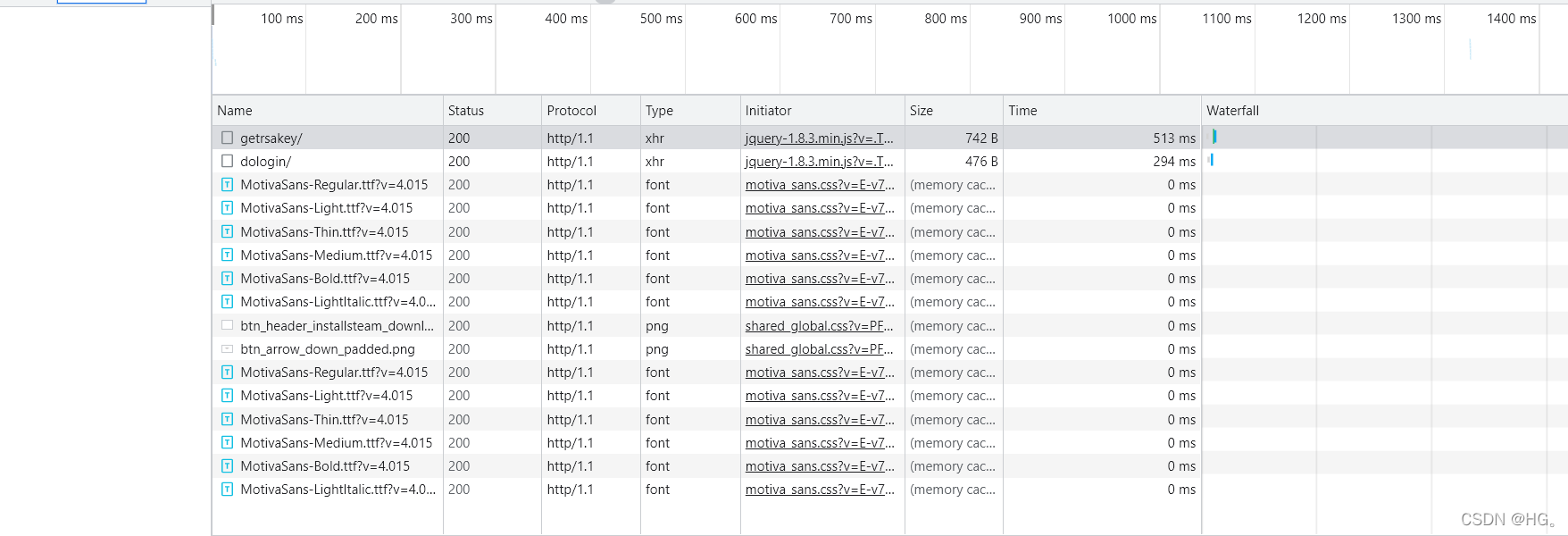Click font icon of first MotivaSans-Regular.ttf row
The height and width of the screenshot is (536, 1568).
227,185
